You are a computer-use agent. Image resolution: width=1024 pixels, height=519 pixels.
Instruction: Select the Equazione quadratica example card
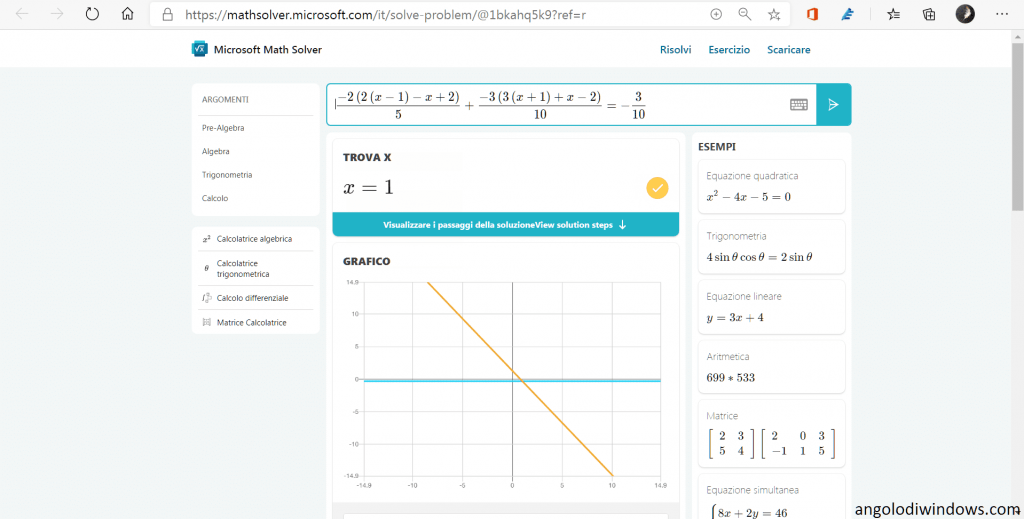pyautogui.click(x=770, y=186)
